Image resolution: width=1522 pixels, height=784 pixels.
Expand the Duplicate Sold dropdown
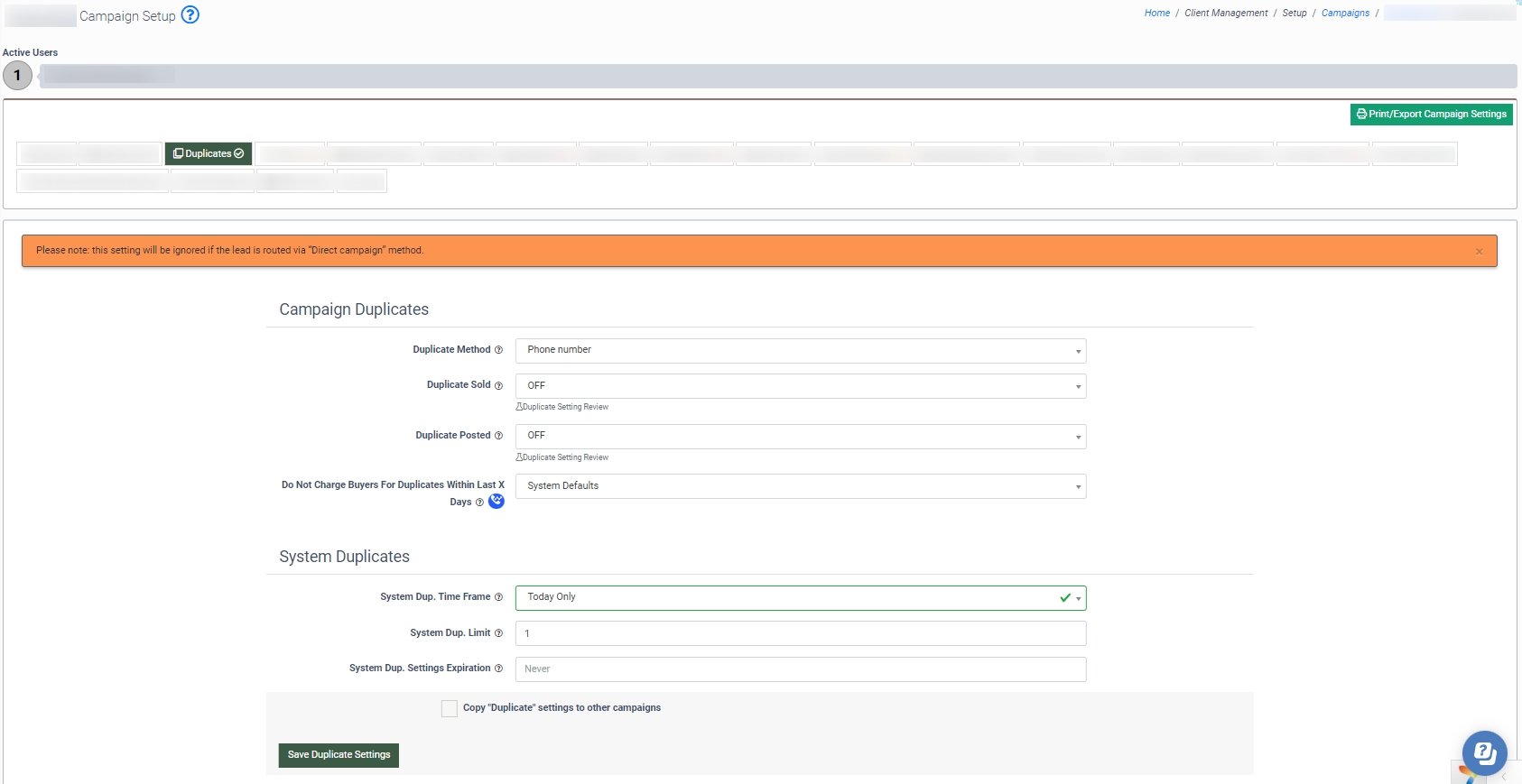click(800, 386)
